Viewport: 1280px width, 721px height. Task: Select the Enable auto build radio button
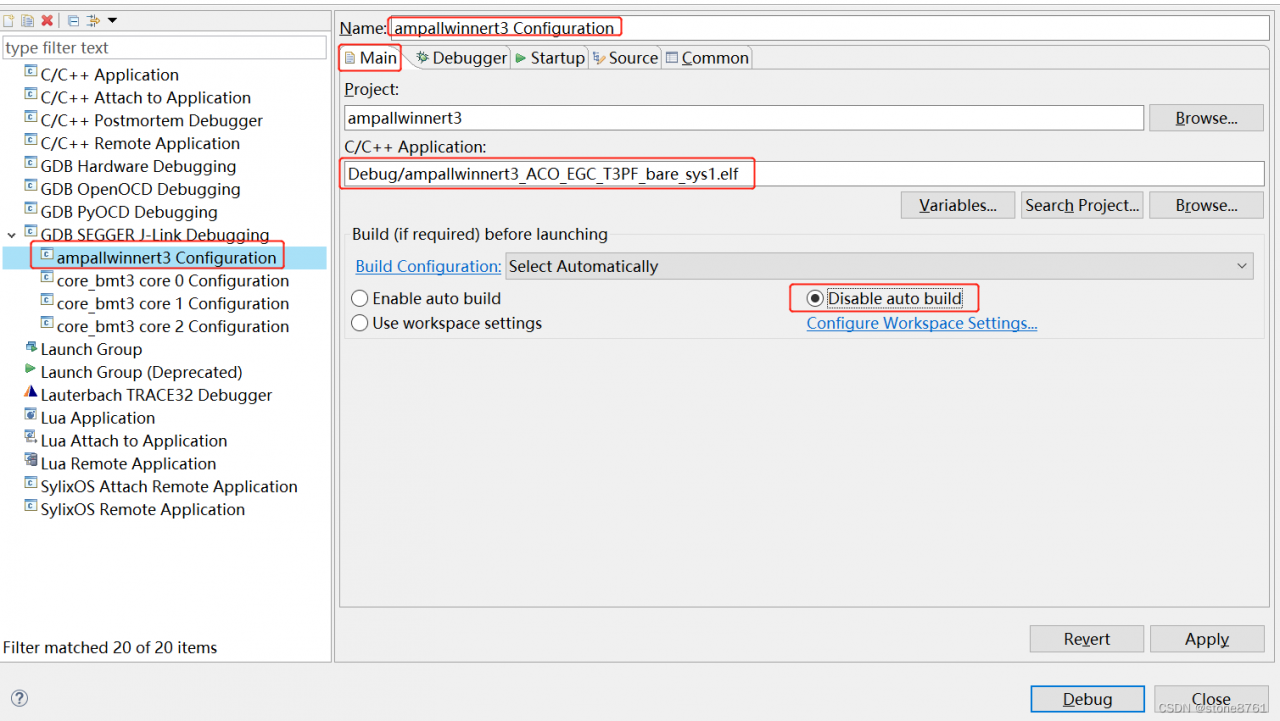[360, 298]
